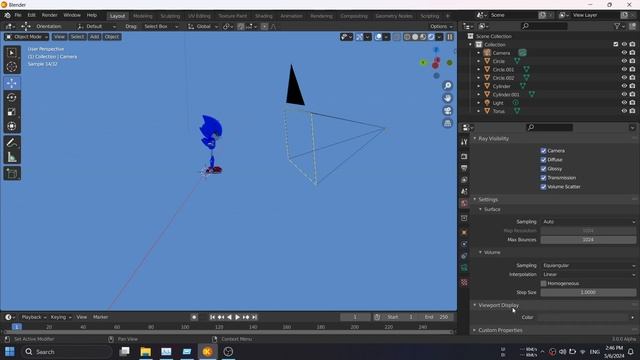The width and height of the screenshot is (640, 360).
Task: Open the Volume Sampling Equiangular dropdown
Action: coord(588,265)
